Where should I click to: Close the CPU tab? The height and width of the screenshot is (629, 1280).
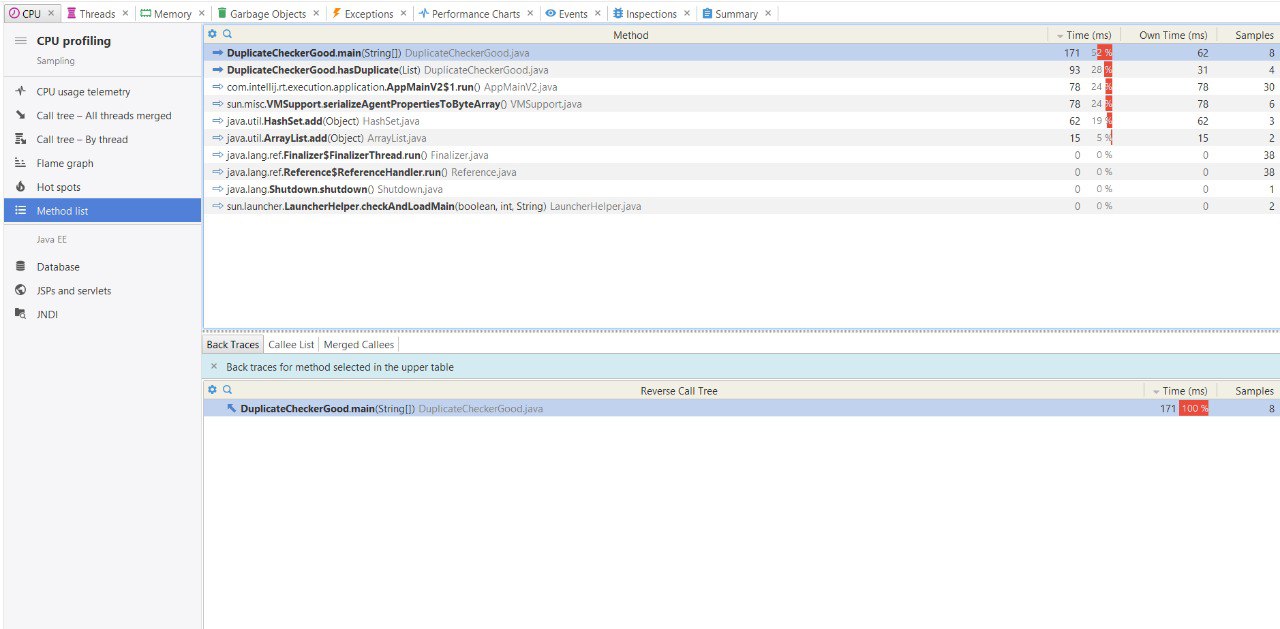52,14
